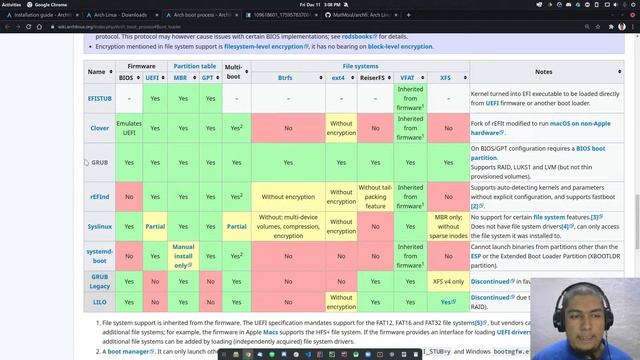Image resolution: width=640 pixels, height=360 pixels.
Task: Open the File systems header link
Action: 360,66
